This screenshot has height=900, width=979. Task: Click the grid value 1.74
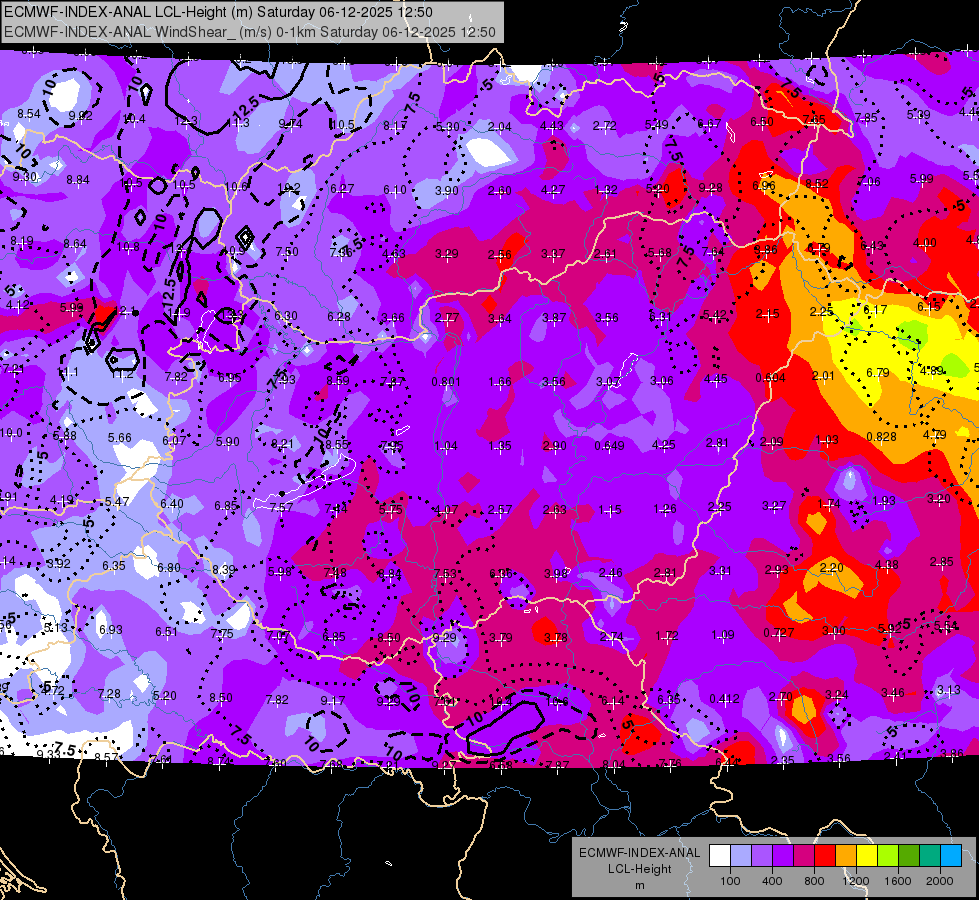click(829, 504)
